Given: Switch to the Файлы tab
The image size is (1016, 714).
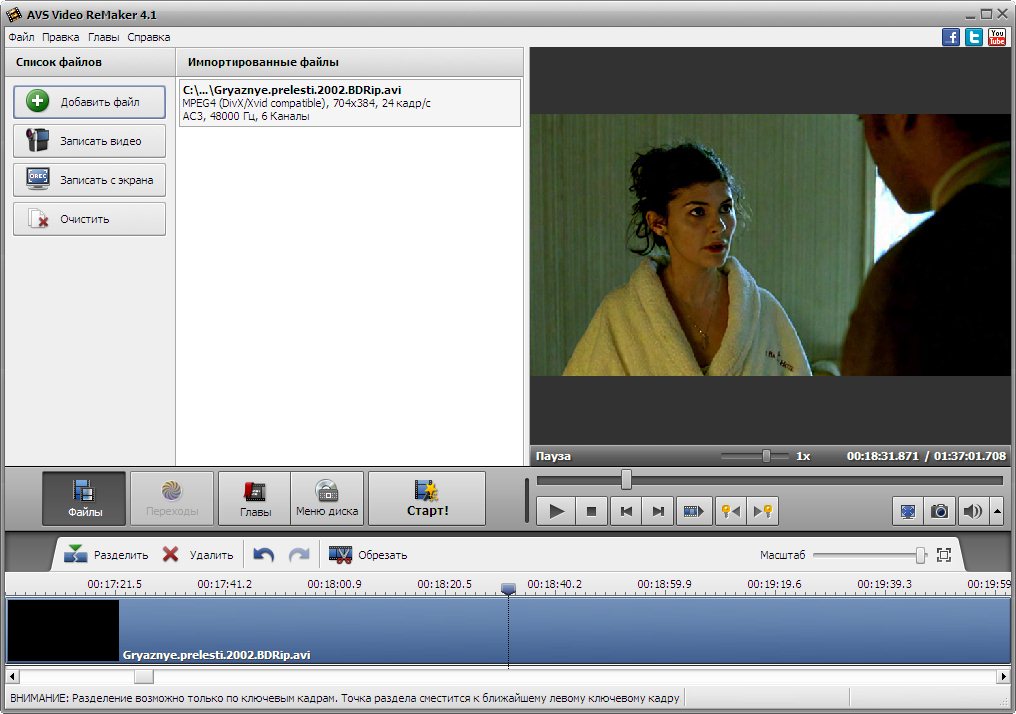Looking at the screenshot, I should coord(84,498).
